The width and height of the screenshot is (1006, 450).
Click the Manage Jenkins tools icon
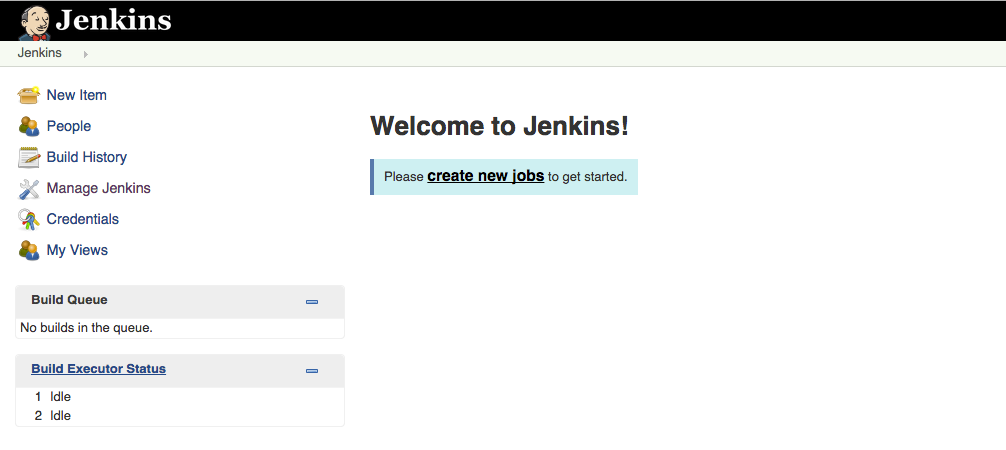[x=29, y=188]
